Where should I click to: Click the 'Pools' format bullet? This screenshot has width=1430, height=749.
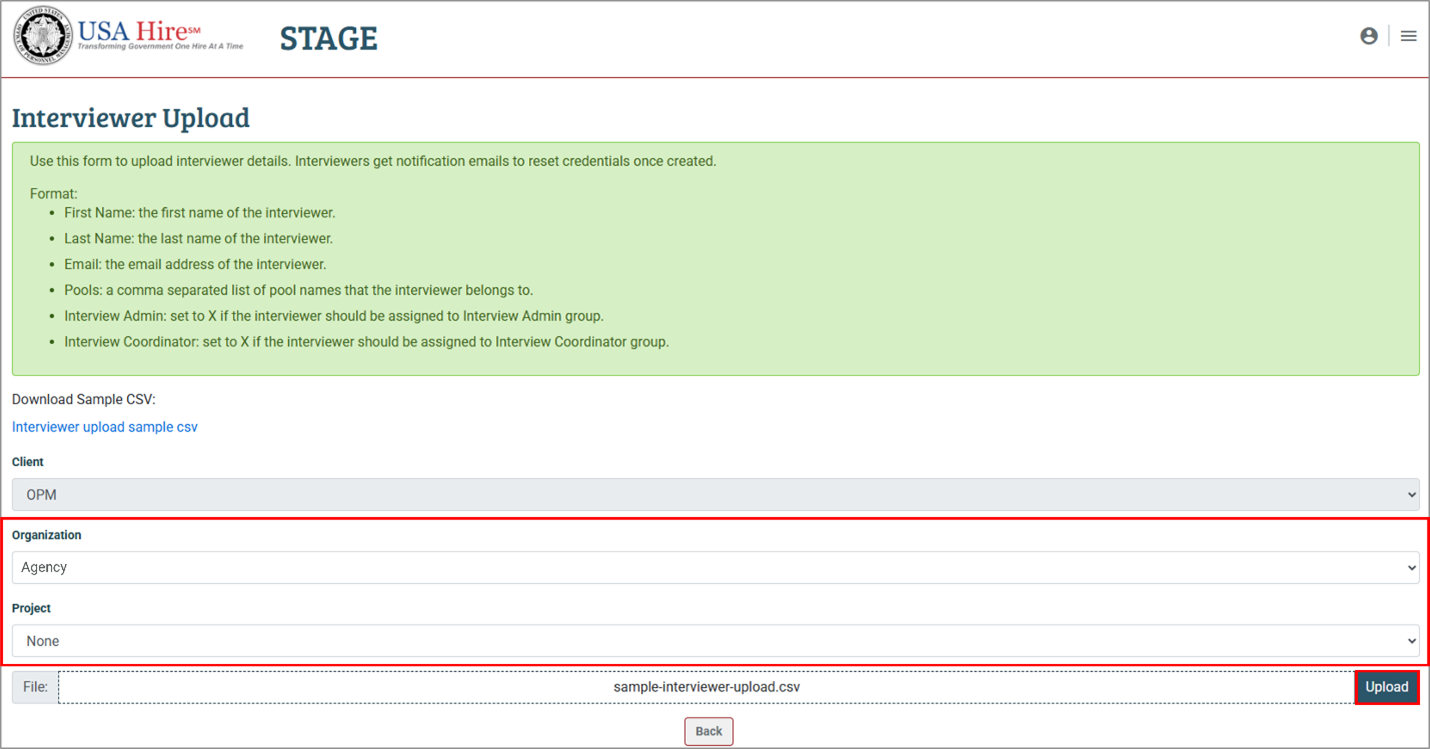(299, 290)
